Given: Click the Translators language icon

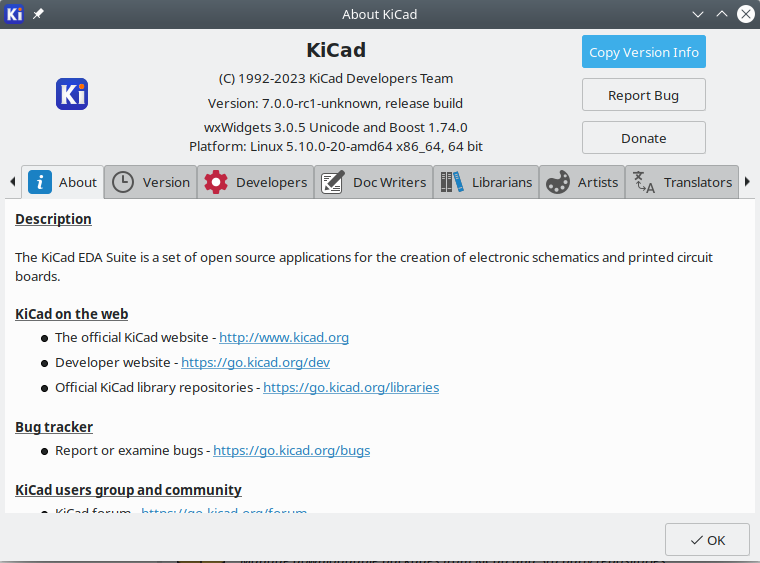Looking at the screenshot, I should coord(644,182).
